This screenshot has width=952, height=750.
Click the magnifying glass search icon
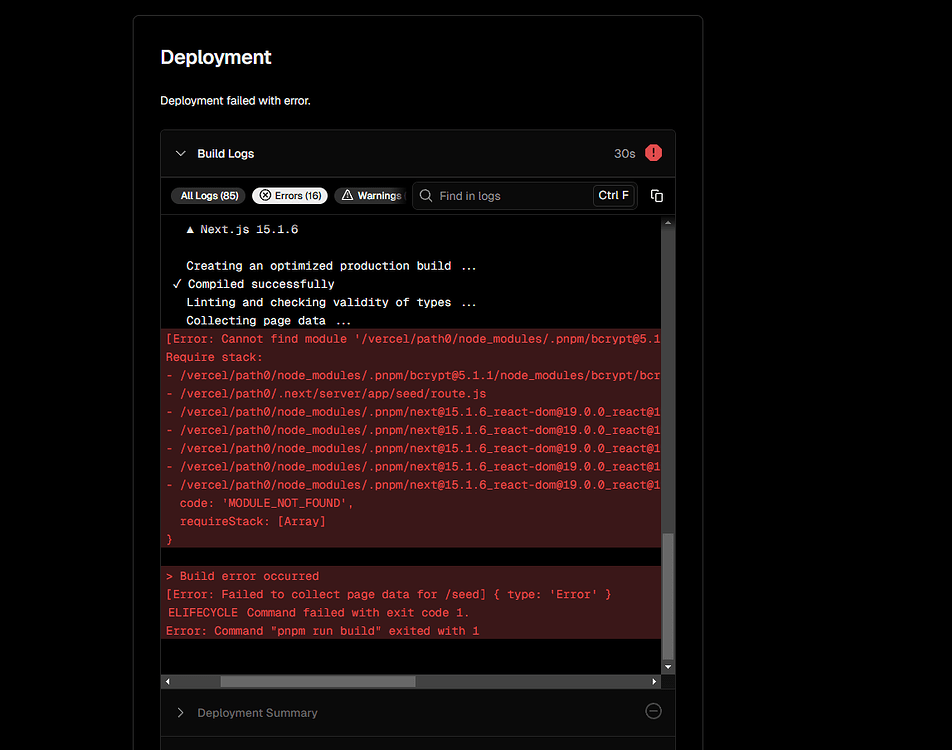click(424, 195)
